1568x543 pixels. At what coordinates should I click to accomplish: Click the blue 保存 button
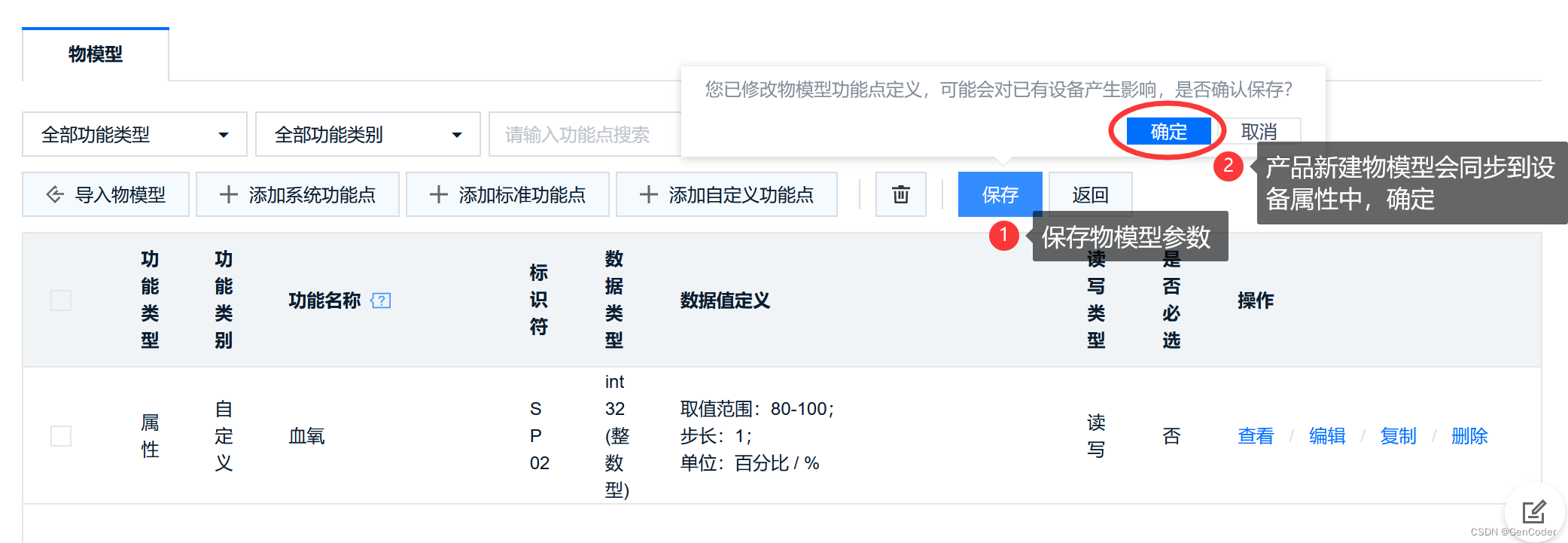(x=1000, y=194)
